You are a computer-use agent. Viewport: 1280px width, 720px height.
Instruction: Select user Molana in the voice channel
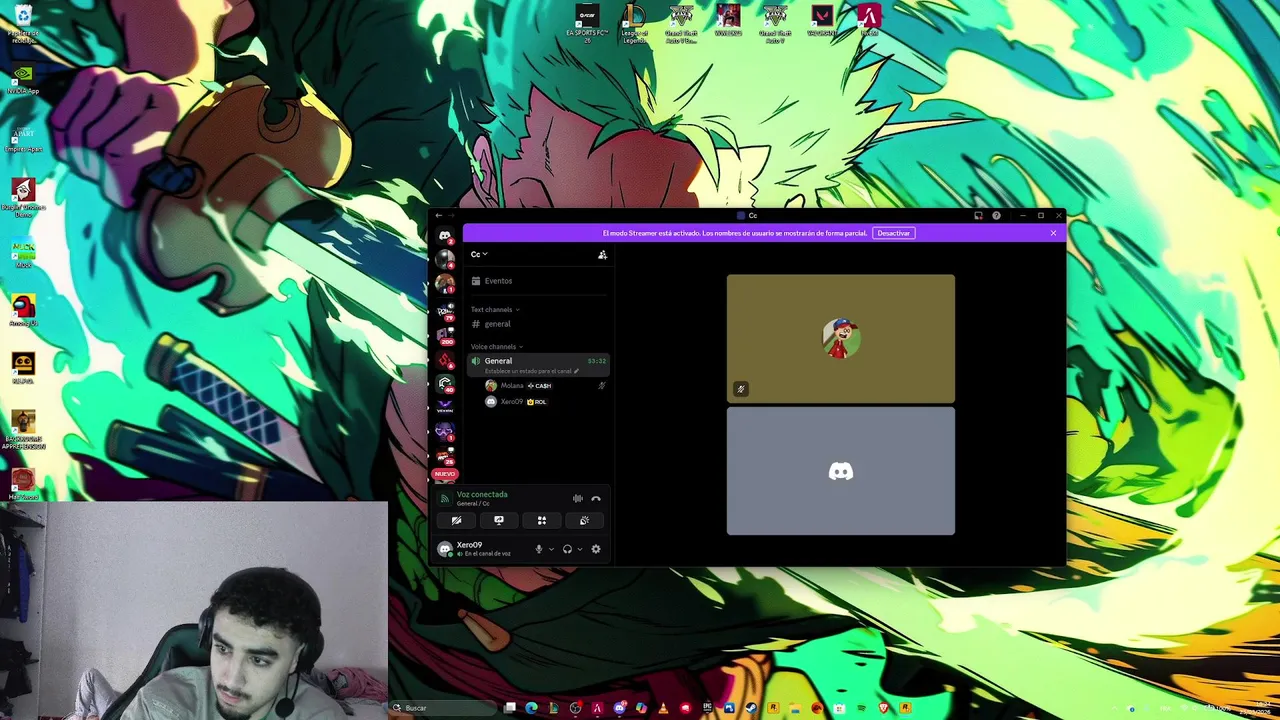tap(545, 386)
